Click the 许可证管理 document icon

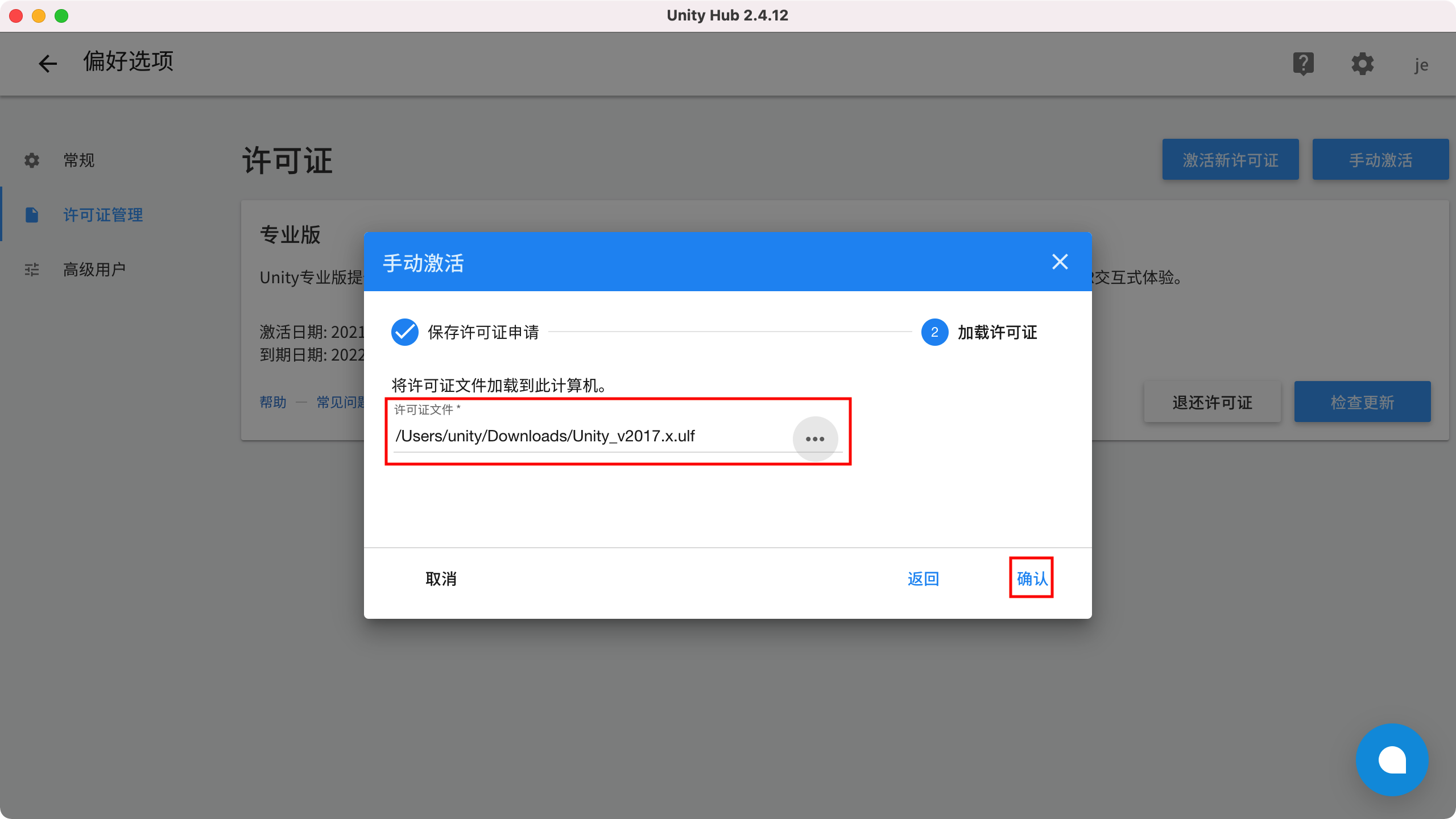(x=31, y=214)
